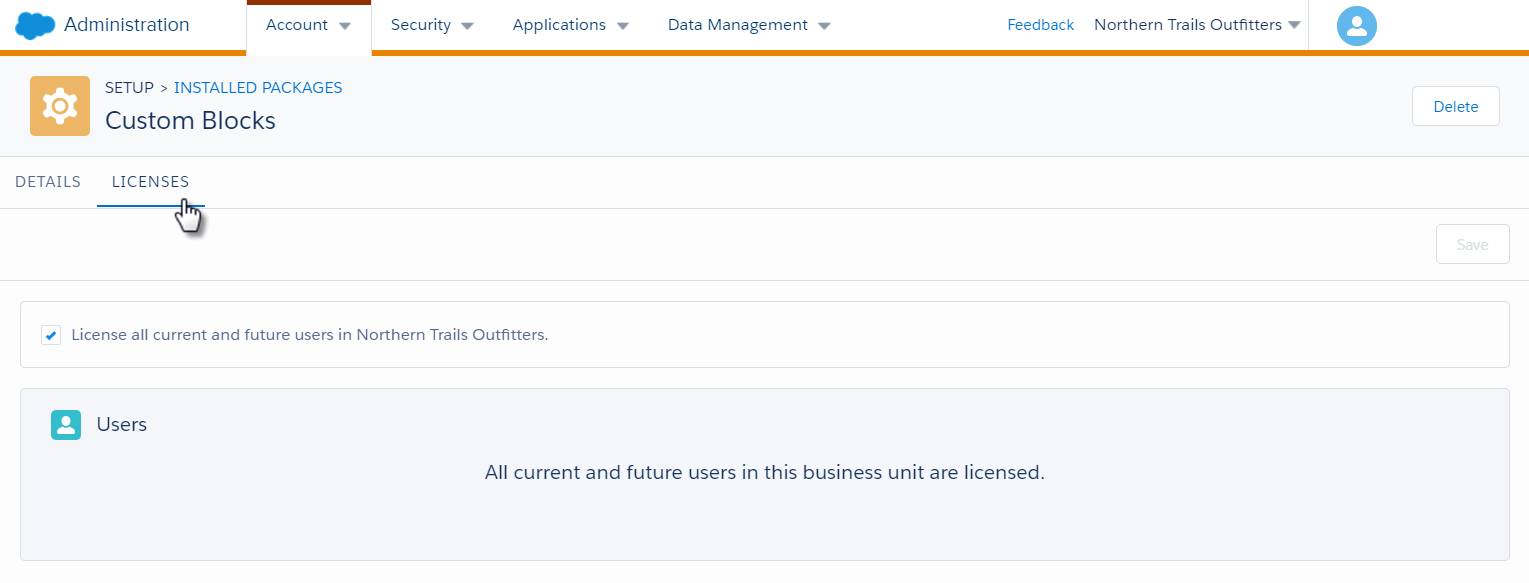Click the Salesforce cloud logo icon
The width and height of the screenshot is (1529, 583).
[x=35, y=25]
